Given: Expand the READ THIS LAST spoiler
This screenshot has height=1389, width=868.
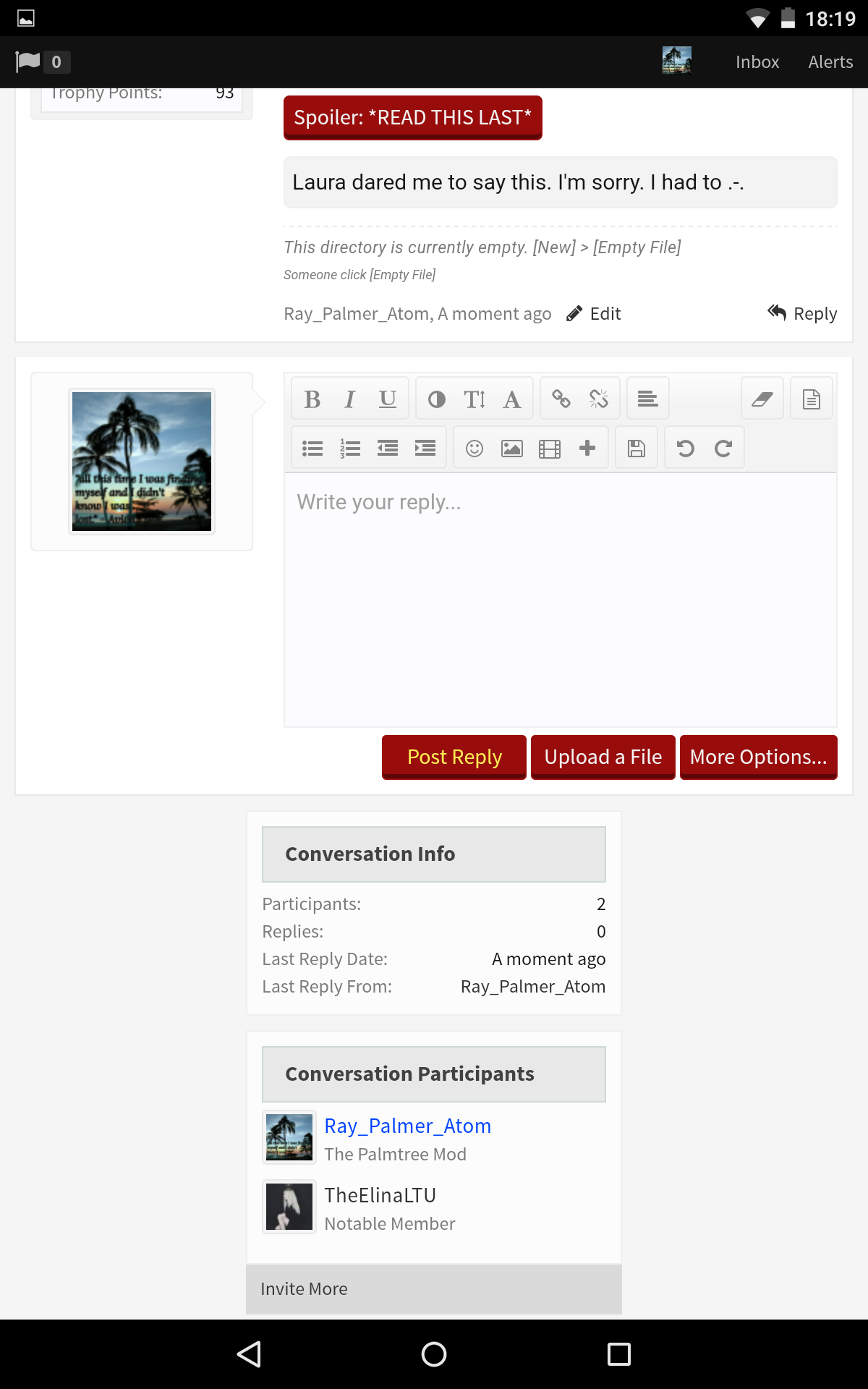Looking at the screenshot, I should coord(413,117).
